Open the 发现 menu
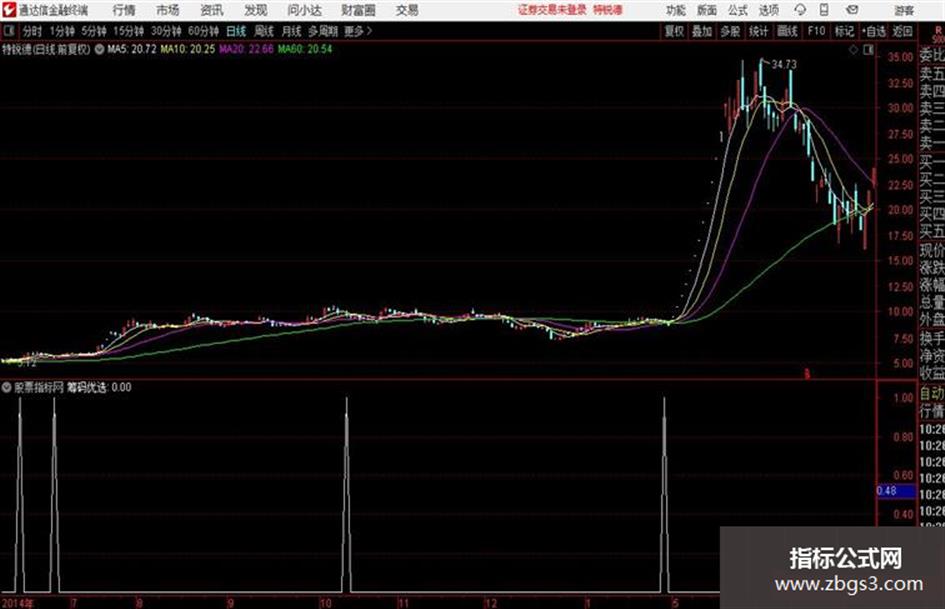This screenshot has height=609, width=945. (x=256, y=10)
